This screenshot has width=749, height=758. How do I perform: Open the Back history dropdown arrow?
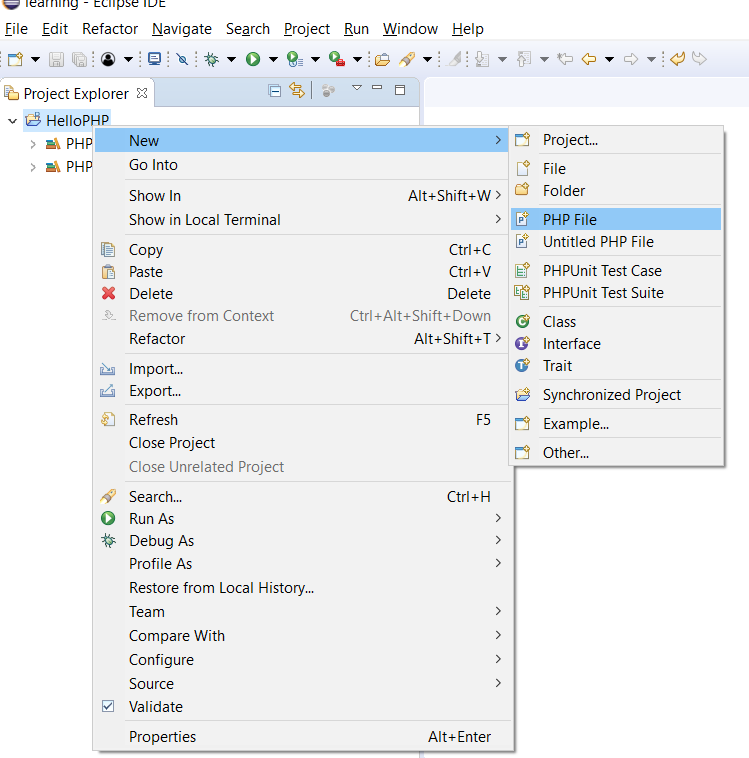(x=610, y=59)
